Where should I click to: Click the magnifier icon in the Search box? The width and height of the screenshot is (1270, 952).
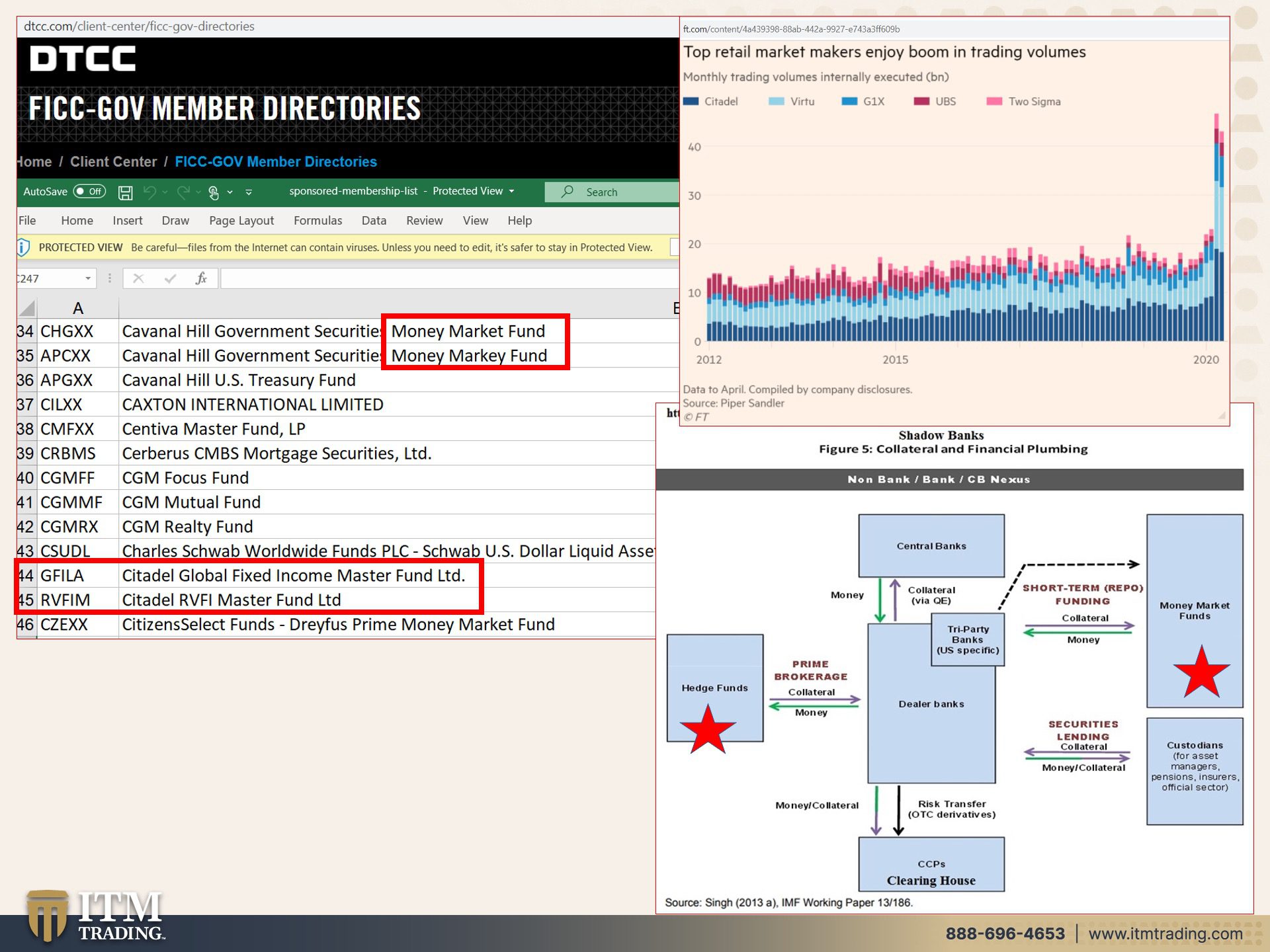point(568,192)
